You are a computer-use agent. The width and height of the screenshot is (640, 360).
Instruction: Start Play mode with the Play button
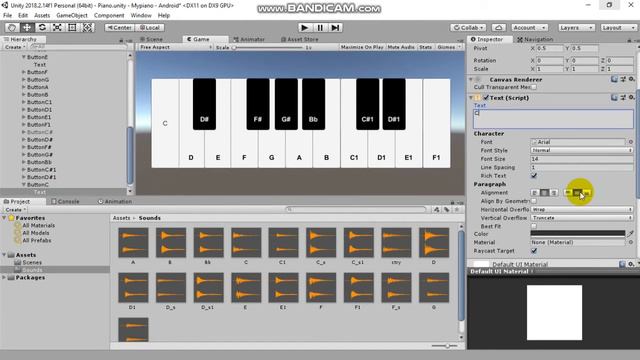pos(304,27)
